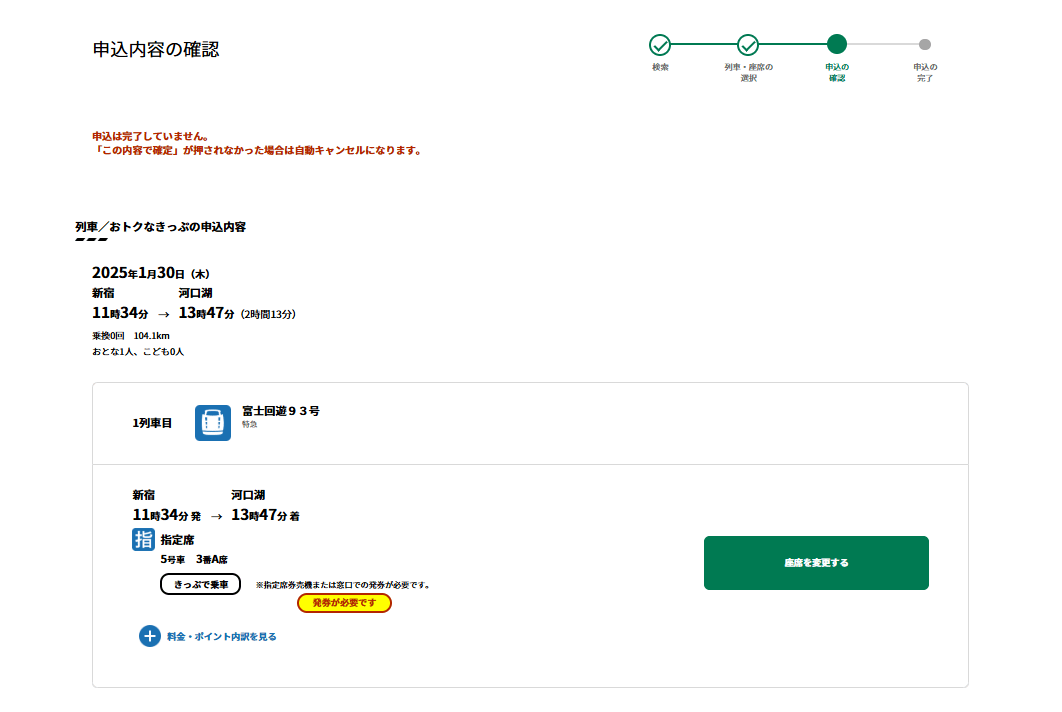The image size is (1062, 712).
Task: Click the blue plus icon for fare breakdown
Action: (149, 636)
